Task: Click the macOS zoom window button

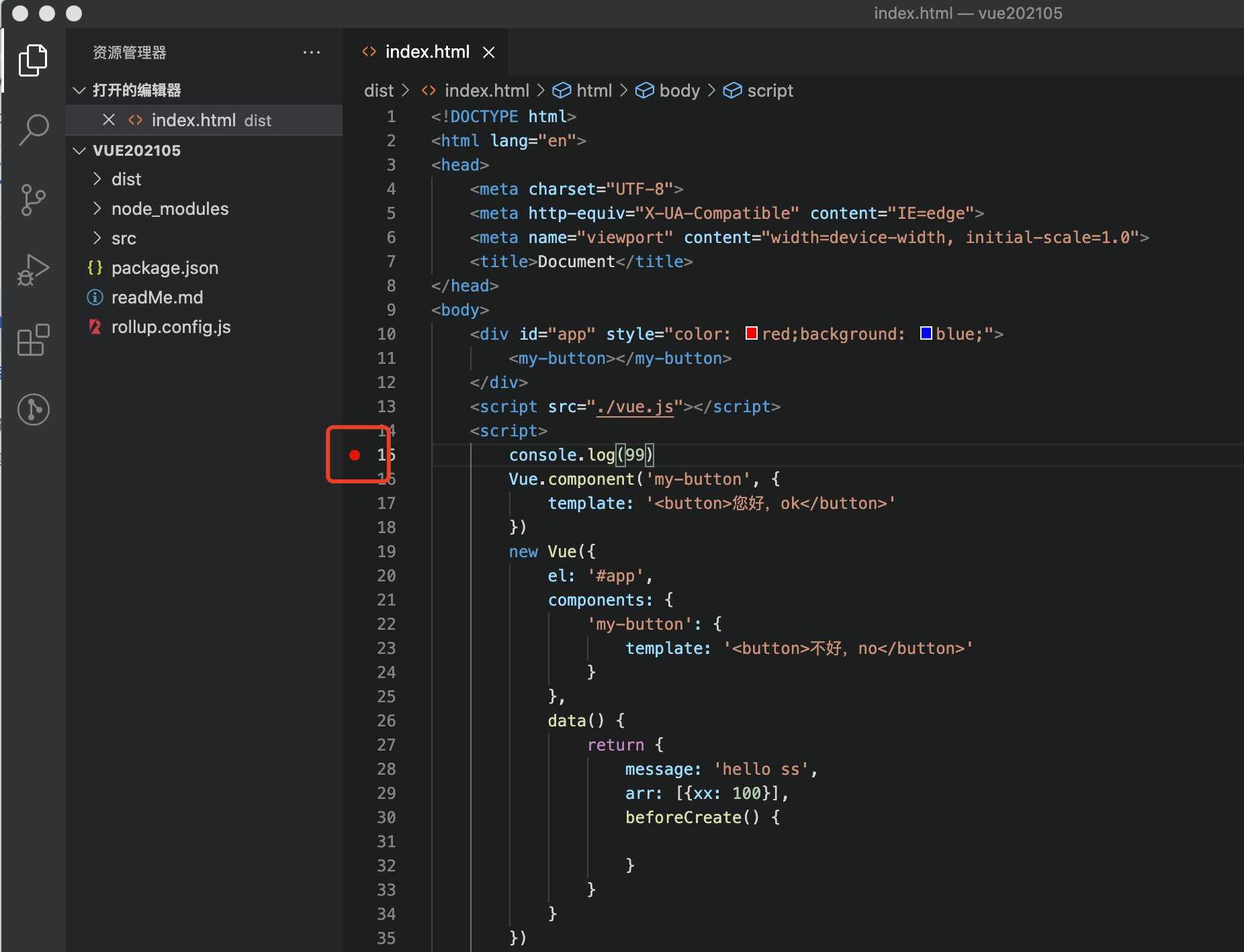Action: 74,13
